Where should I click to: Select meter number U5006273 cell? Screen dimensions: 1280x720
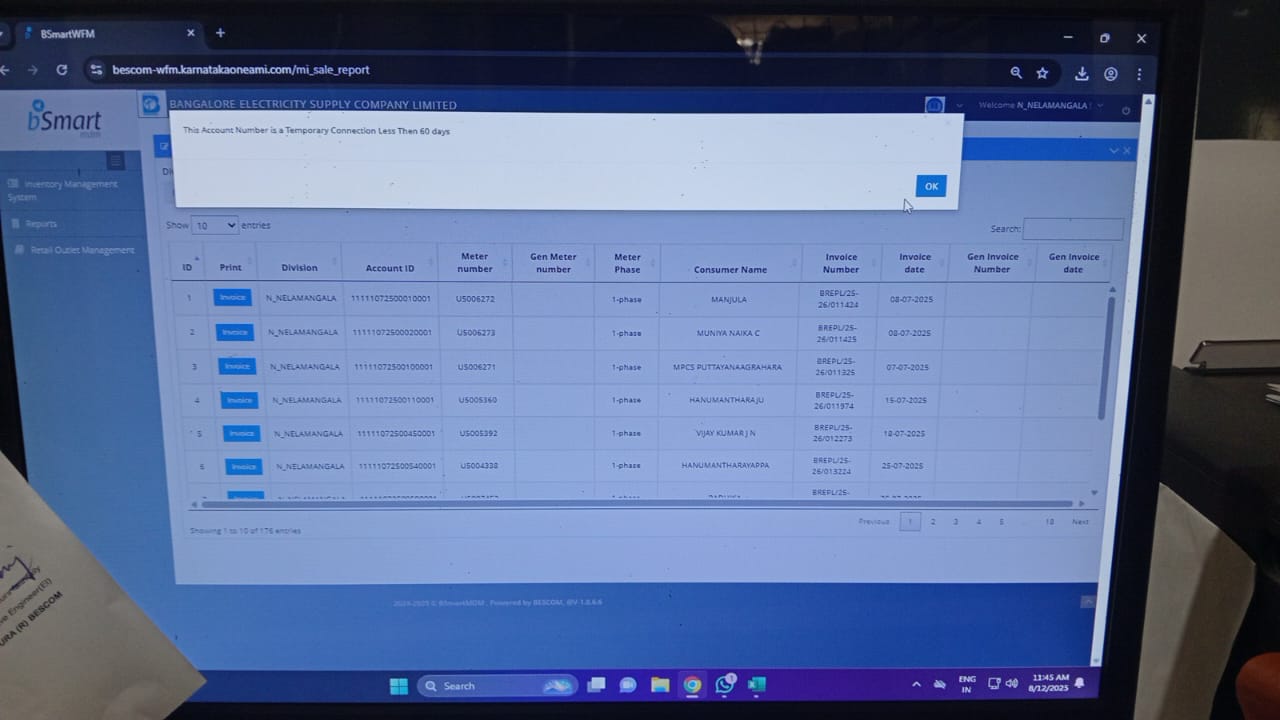[476, 333]
